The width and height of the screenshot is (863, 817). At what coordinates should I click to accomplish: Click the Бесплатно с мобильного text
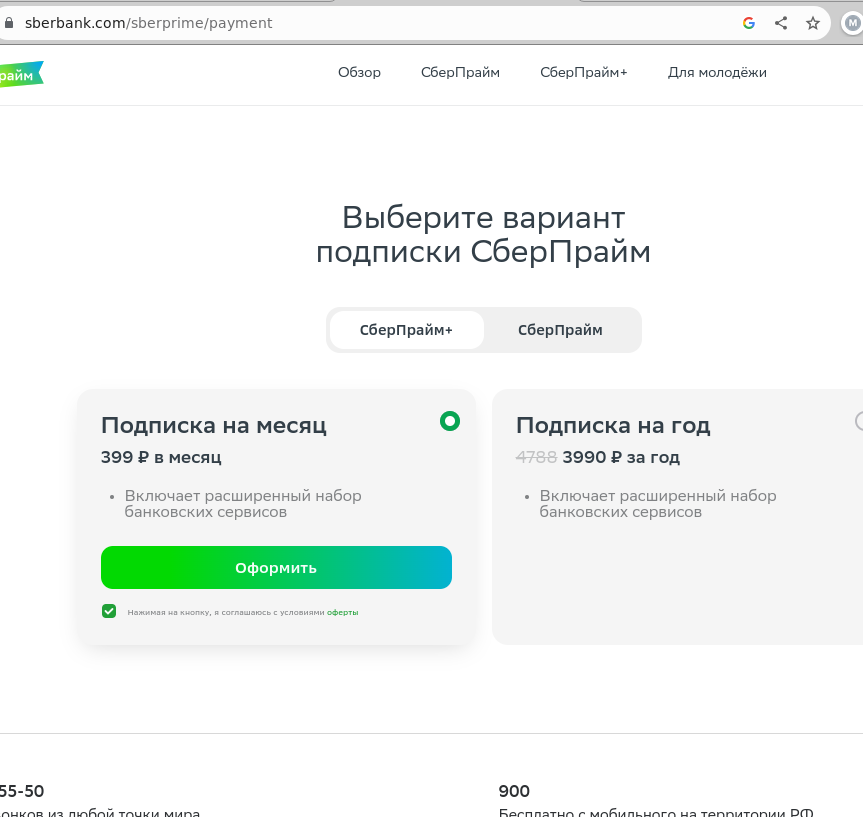tap(656, 812)
